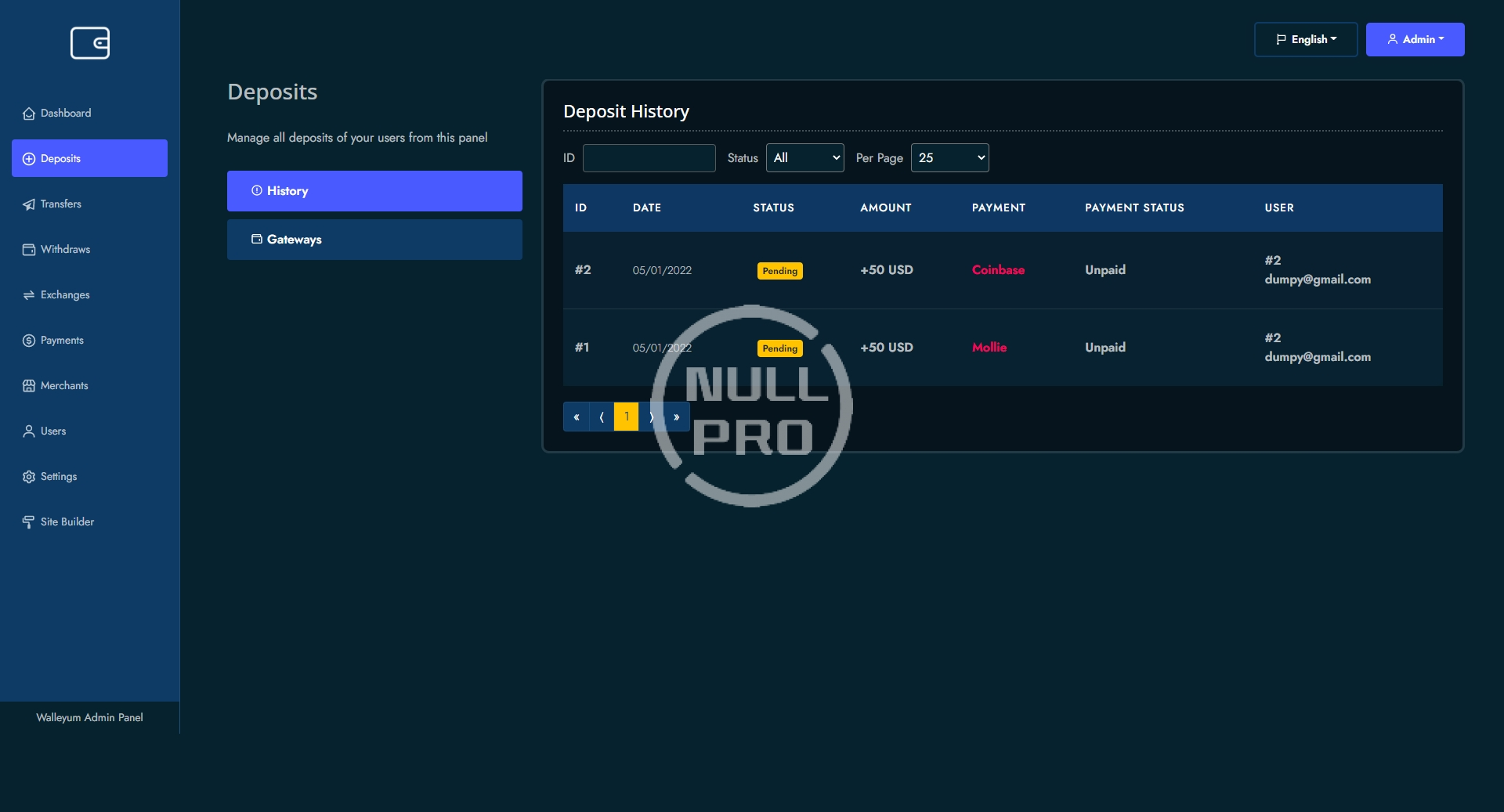Click the Site Builder paint roller icon
Viewport: 1504px width, 812px height.
click(29, 522)
